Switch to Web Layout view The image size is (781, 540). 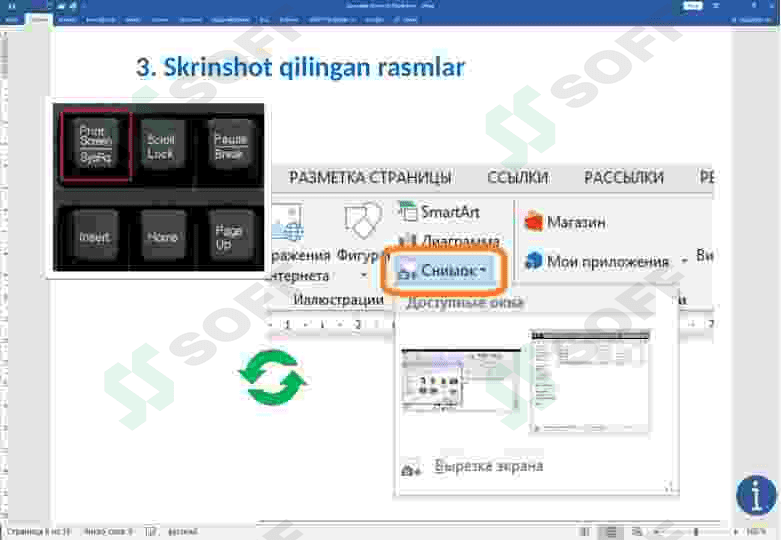[637, 533]
